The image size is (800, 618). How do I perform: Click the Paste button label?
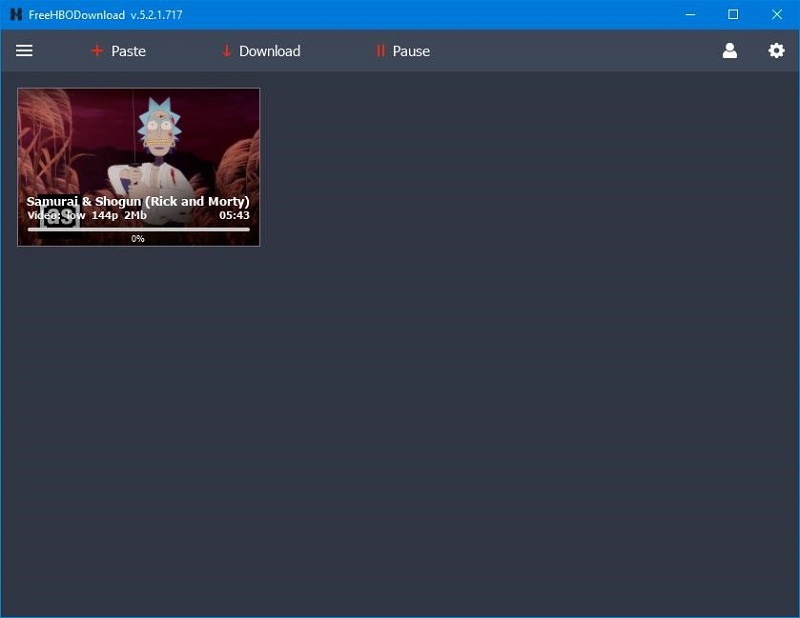coord(129,51)
